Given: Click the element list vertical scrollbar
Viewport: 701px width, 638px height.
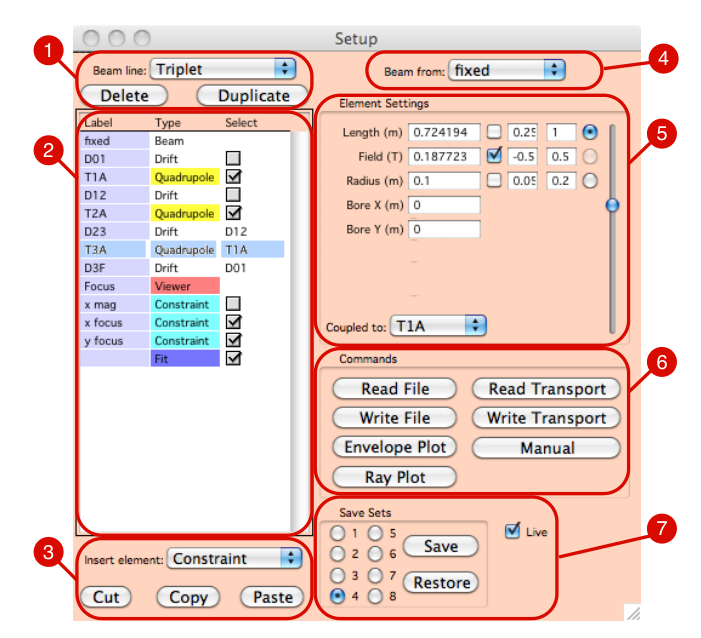Looking at the screenshot, I should 299,331.
